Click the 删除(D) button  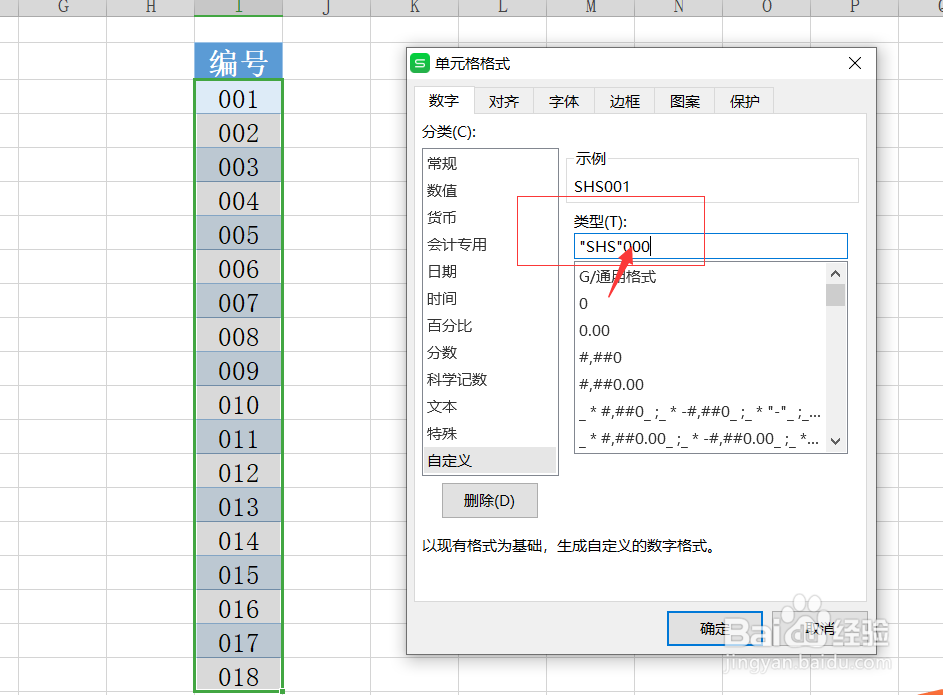pos(489,500)
